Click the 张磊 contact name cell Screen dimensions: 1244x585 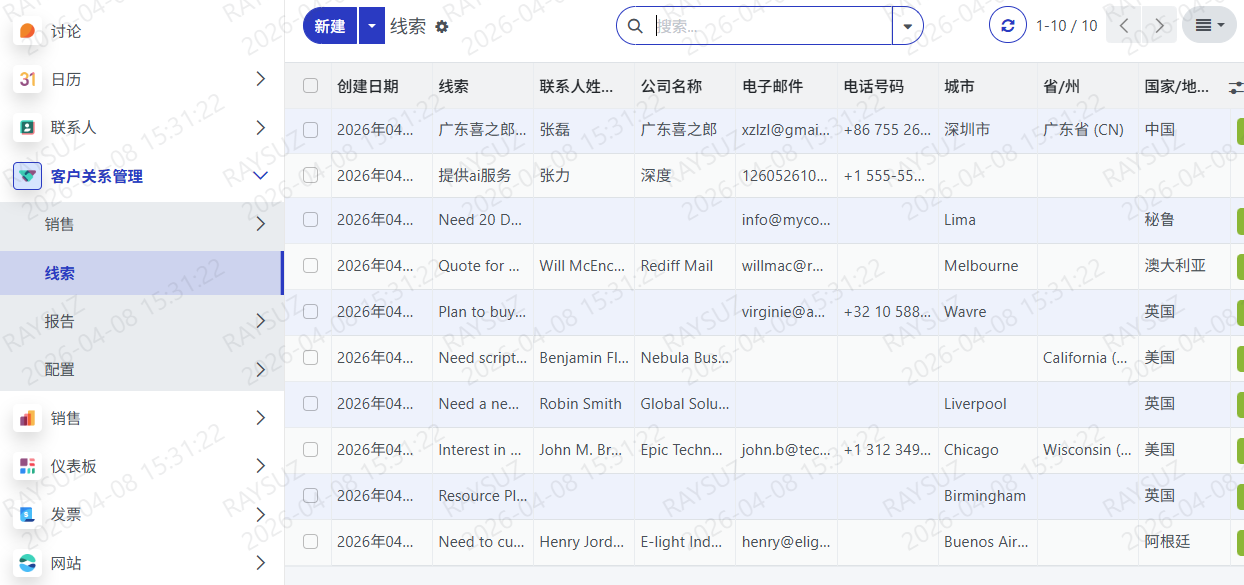(x=583, y=130)
